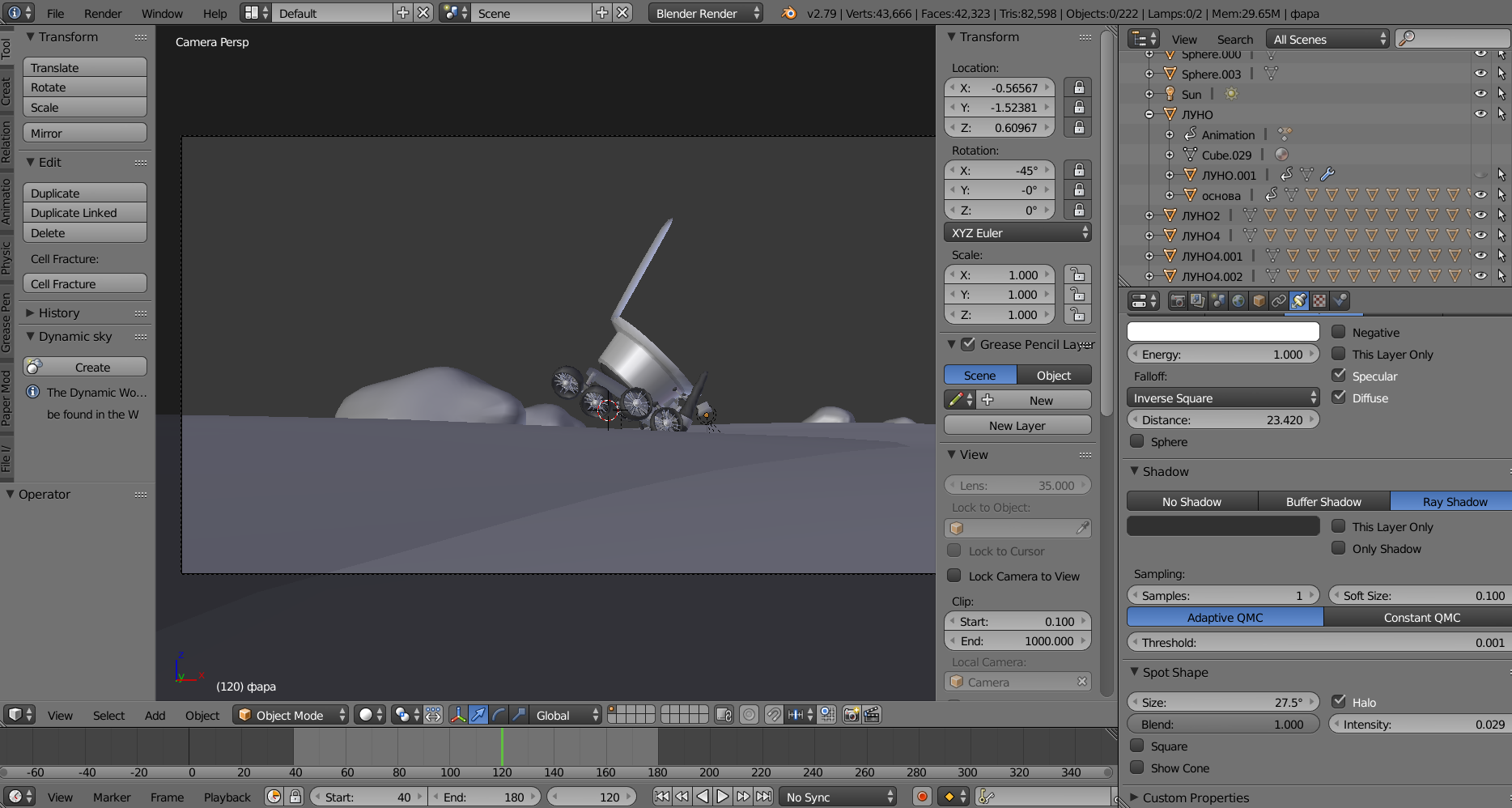
Task: Open the Render Layers properties tab
Action: 1198,301
